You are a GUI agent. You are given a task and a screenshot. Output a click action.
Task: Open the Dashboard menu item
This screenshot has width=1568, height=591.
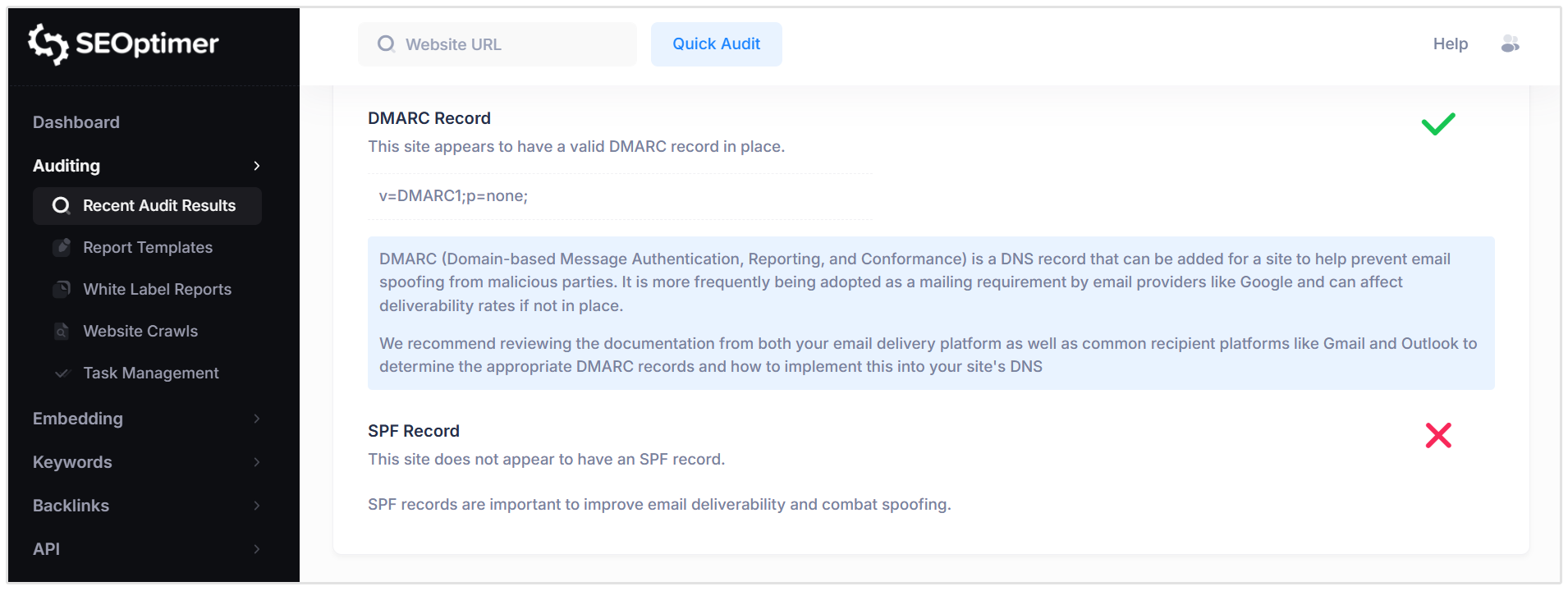[76, 122]
